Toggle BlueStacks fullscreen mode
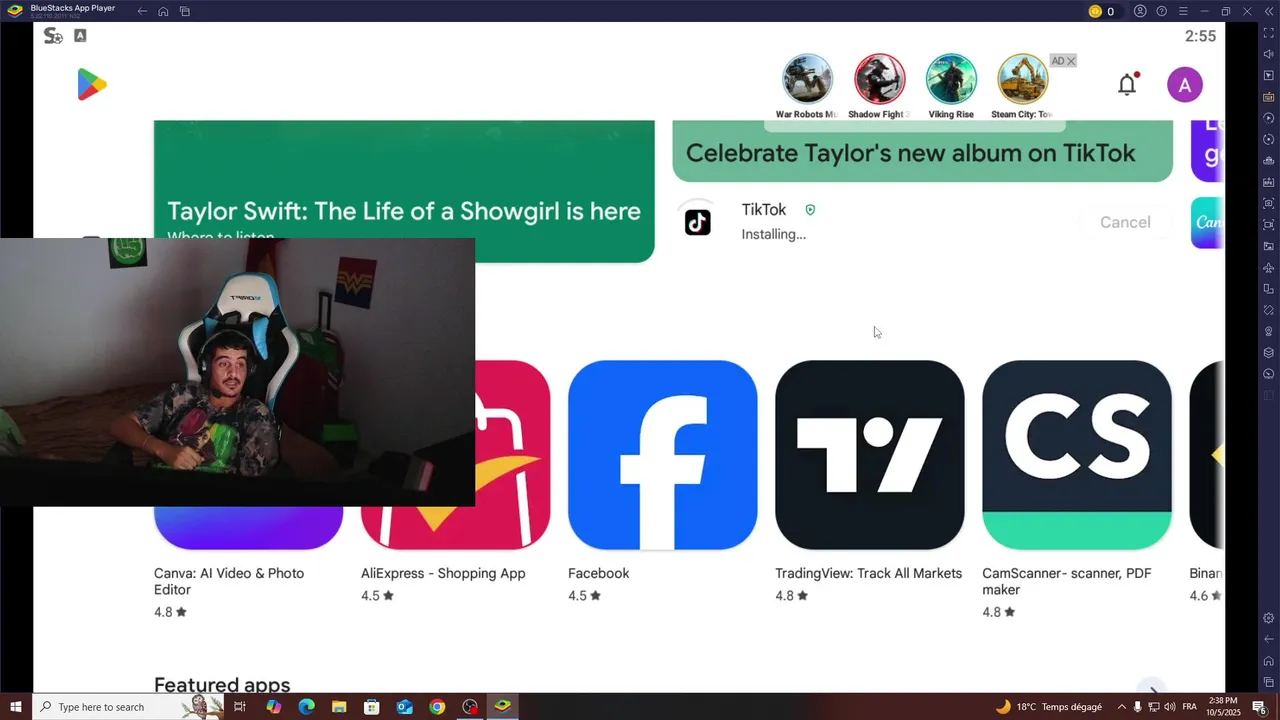Image resolution: width=1280 pixels, height=720 pixels. (1268, 33)
